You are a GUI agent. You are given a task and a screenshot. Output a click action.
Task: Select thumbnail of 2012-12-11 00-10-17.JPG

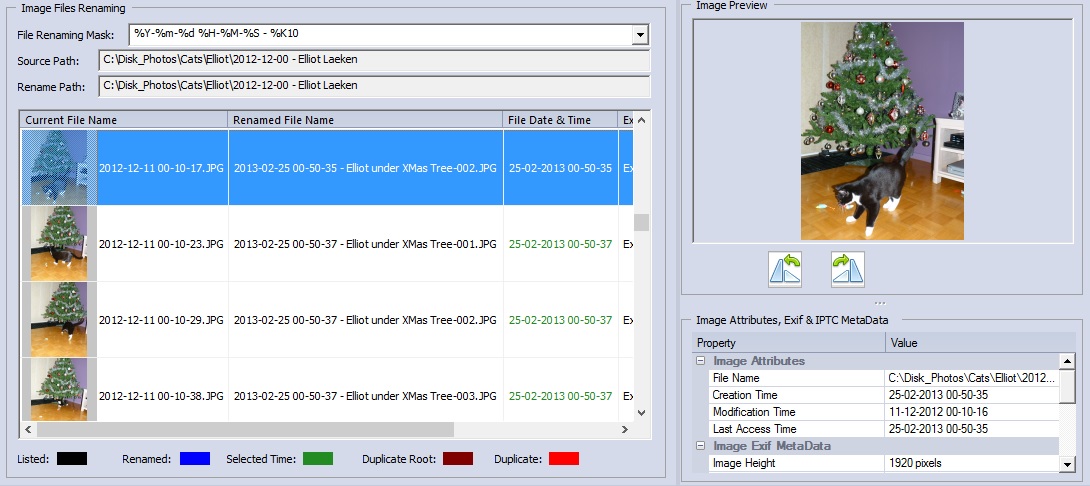pos(59,168)
